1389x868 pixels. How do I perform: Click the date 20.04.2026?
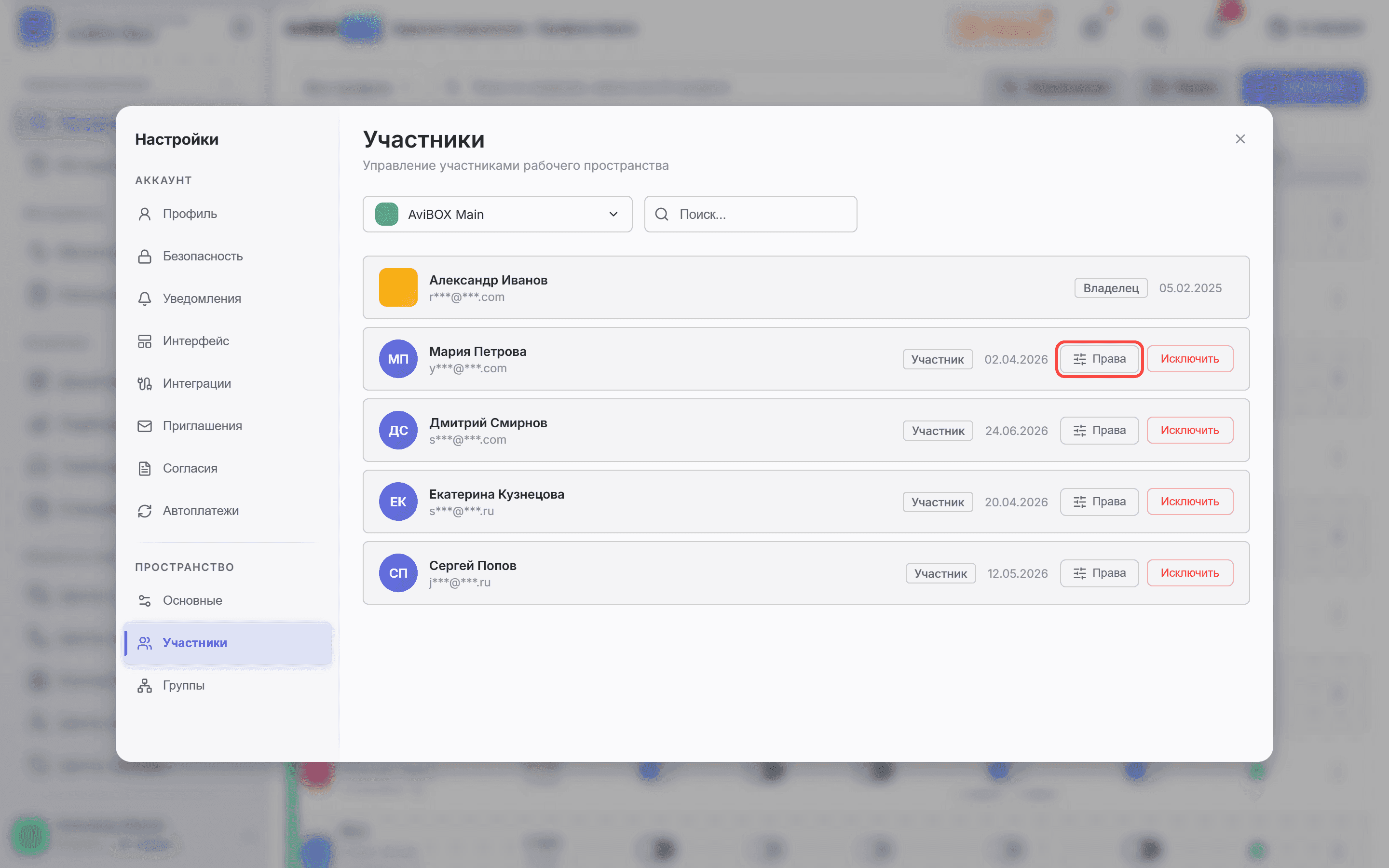[1016, 502]
